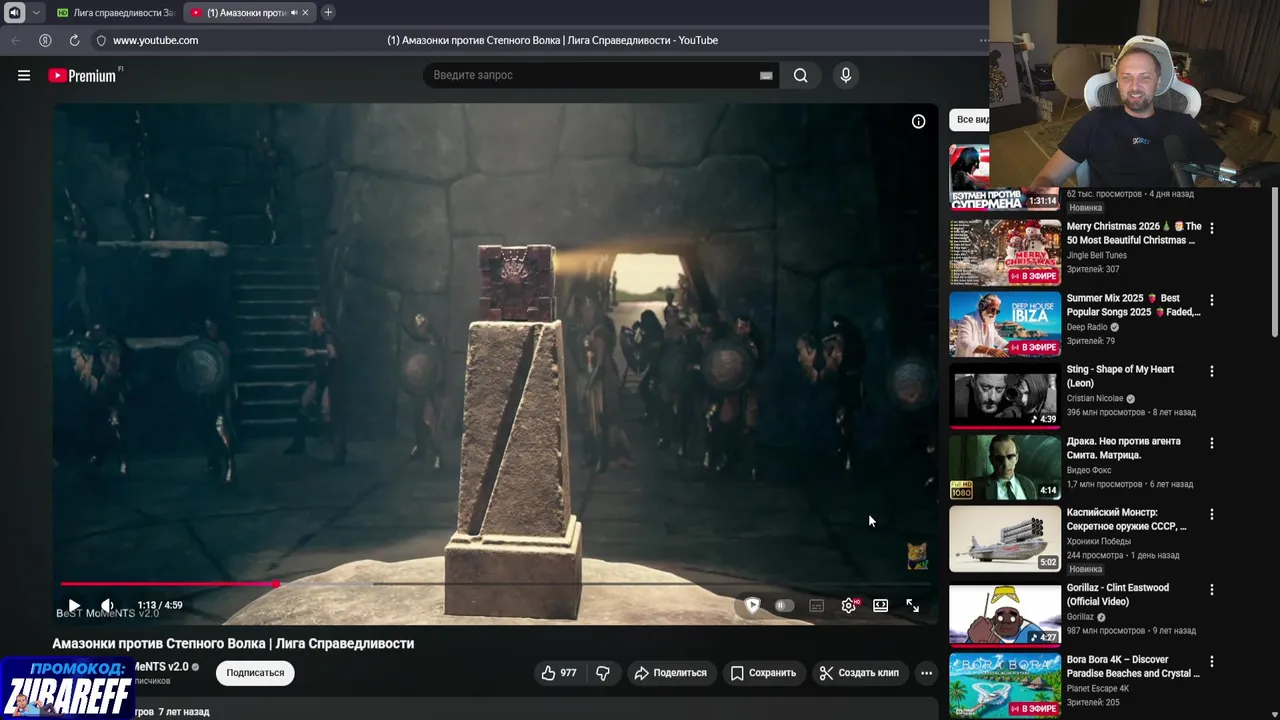Open the "Planet Escape 4K" channel name

coord(1098,688)
